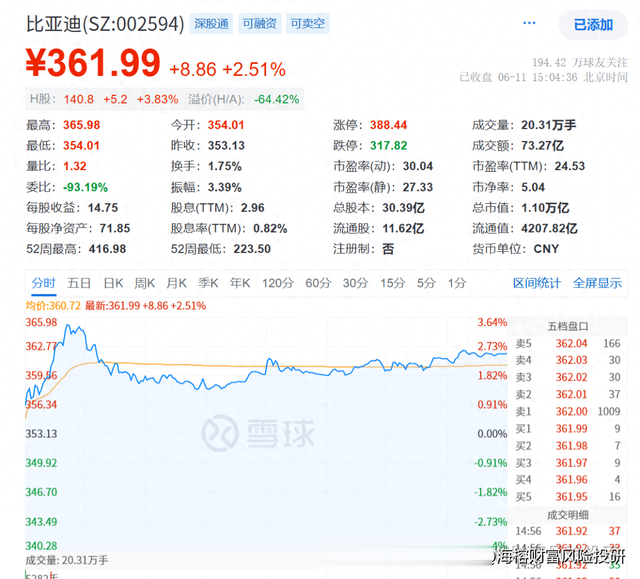Click the 每股收益 value 14.75
Screen dimensions: 640x579
tap(102, 208)
